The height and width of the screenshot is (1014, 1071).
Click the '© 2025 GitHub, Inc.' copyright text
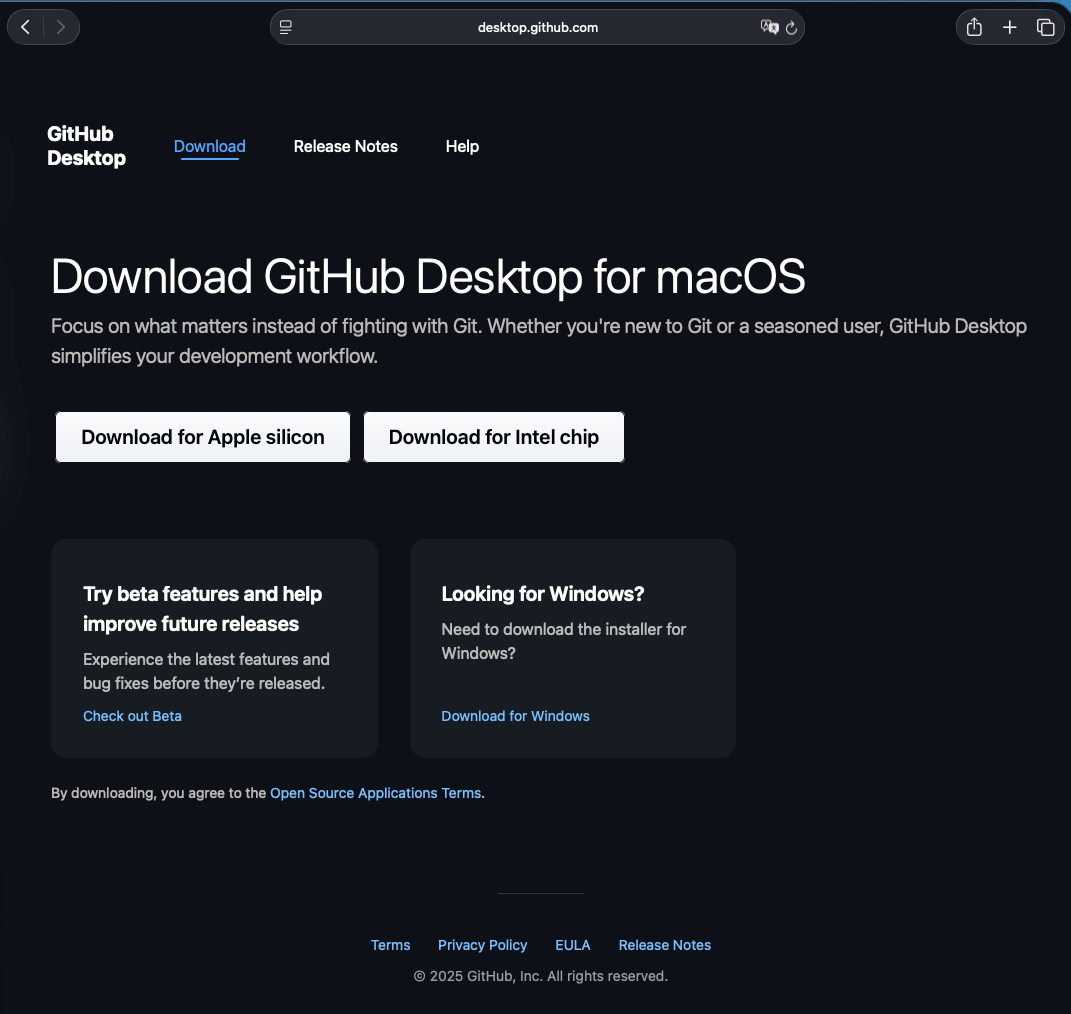pos(540,976)
